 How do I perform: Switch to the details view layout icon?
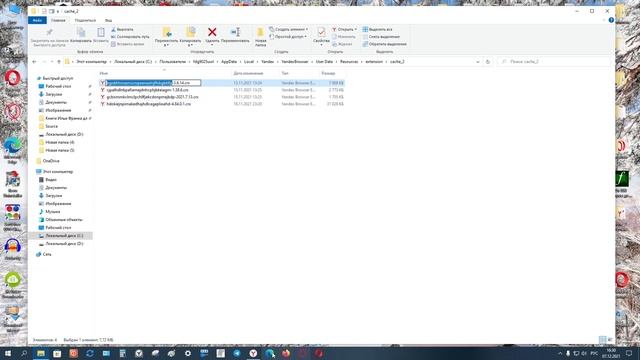pos(602,340)
